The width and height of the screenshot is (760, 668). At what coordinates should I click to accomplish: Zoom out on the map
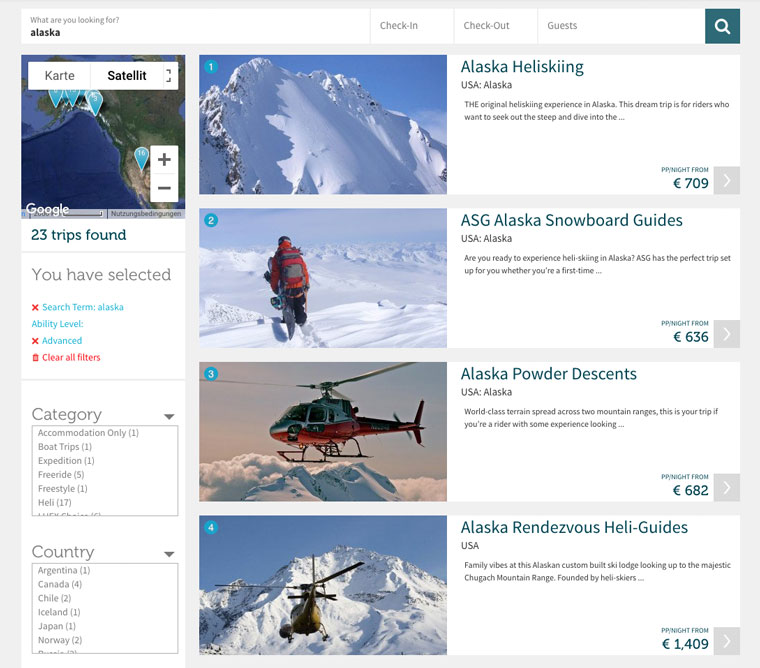pyautogui.click(x=164, y=188)
